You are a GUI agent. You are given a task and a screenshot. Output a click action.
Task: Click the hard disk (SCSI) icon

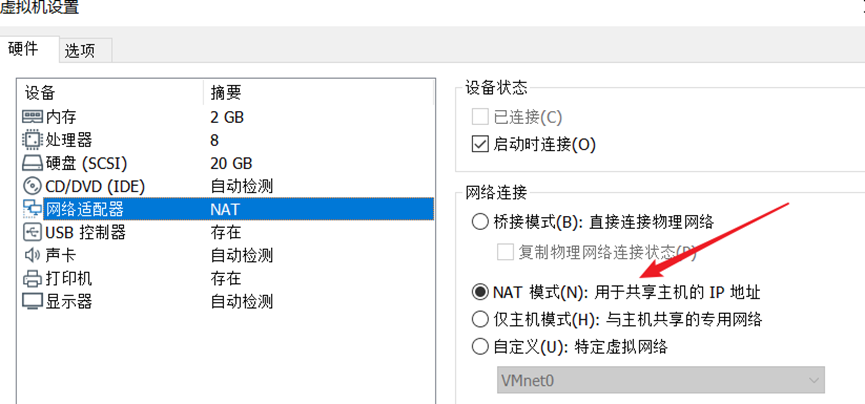point(32,163)
